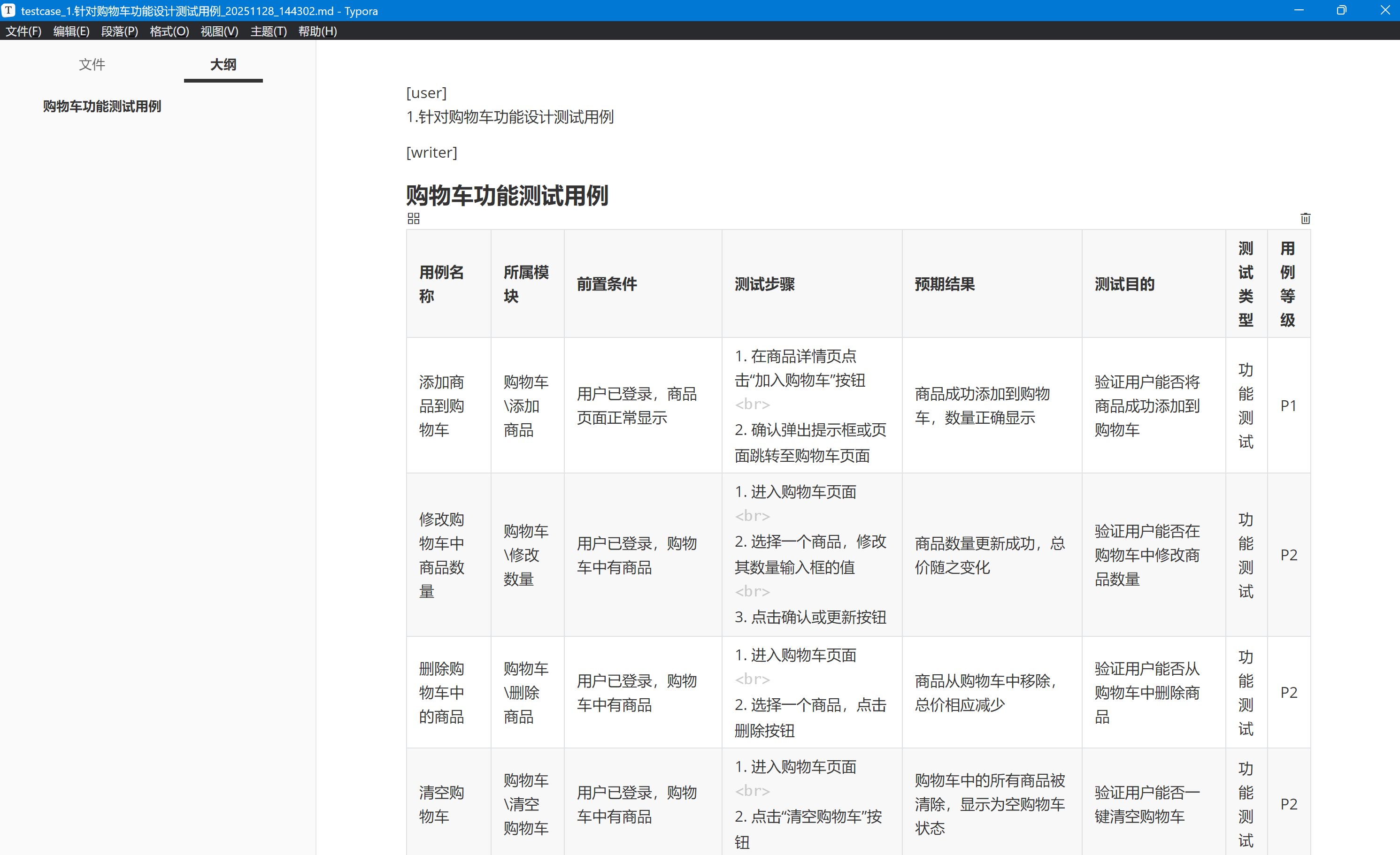Click the 预期结果 column header

(944, 284)
